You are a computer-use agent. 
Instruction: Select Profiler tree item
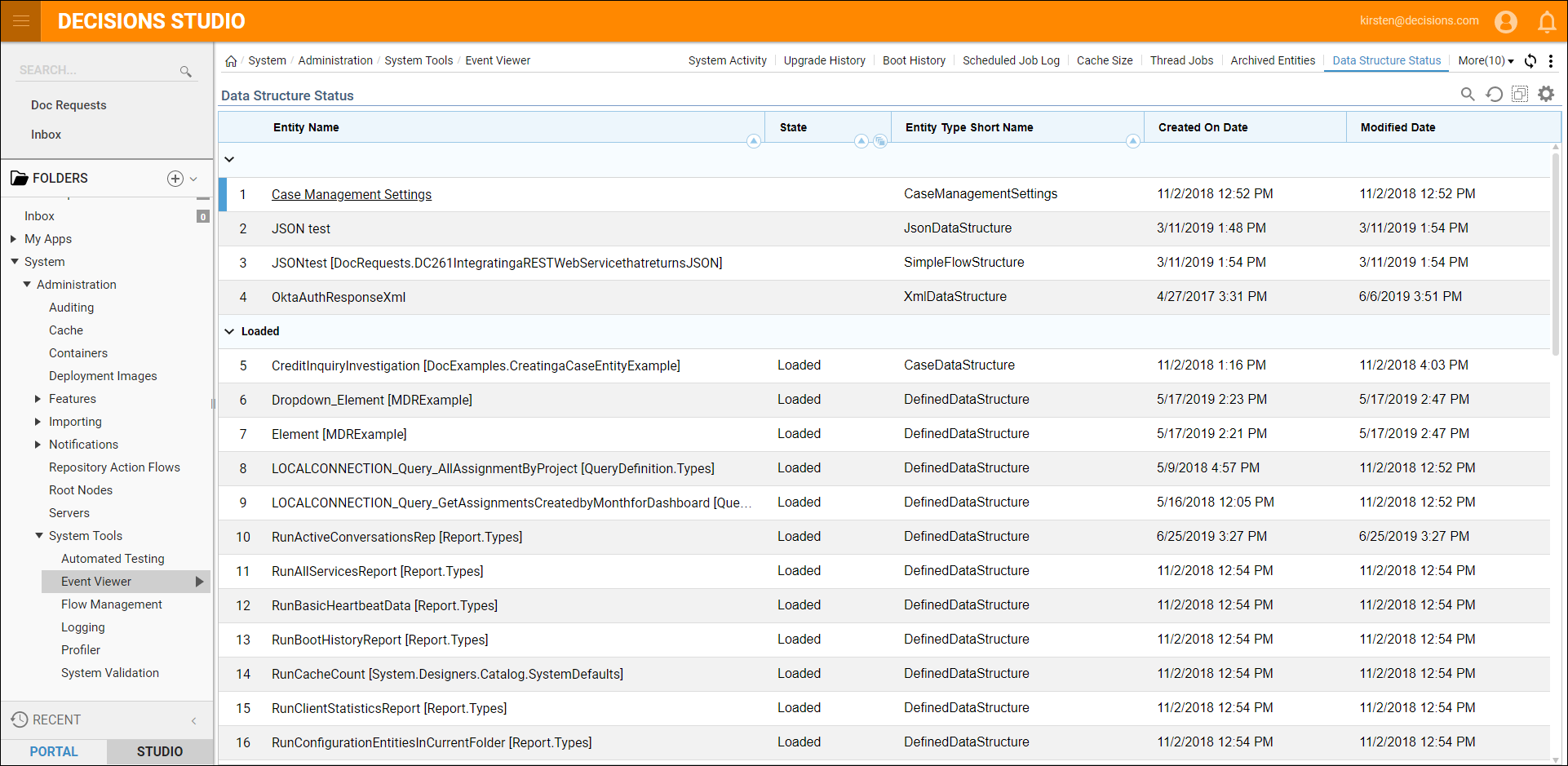pos(81,650)
